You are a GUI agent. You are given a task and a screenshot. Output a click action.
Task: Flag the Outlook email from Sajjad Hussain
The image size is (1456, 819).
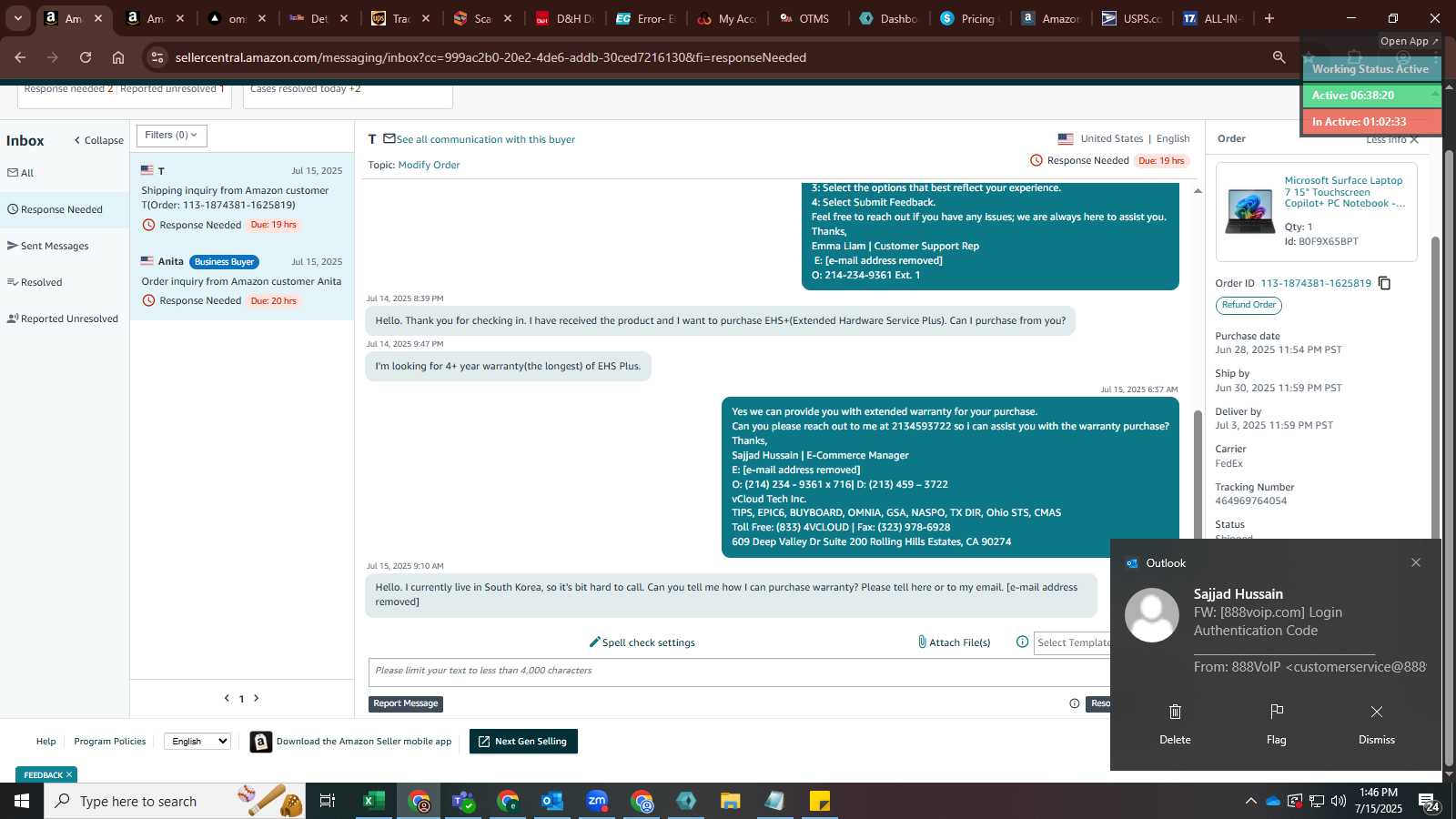tap(1277, 723)
